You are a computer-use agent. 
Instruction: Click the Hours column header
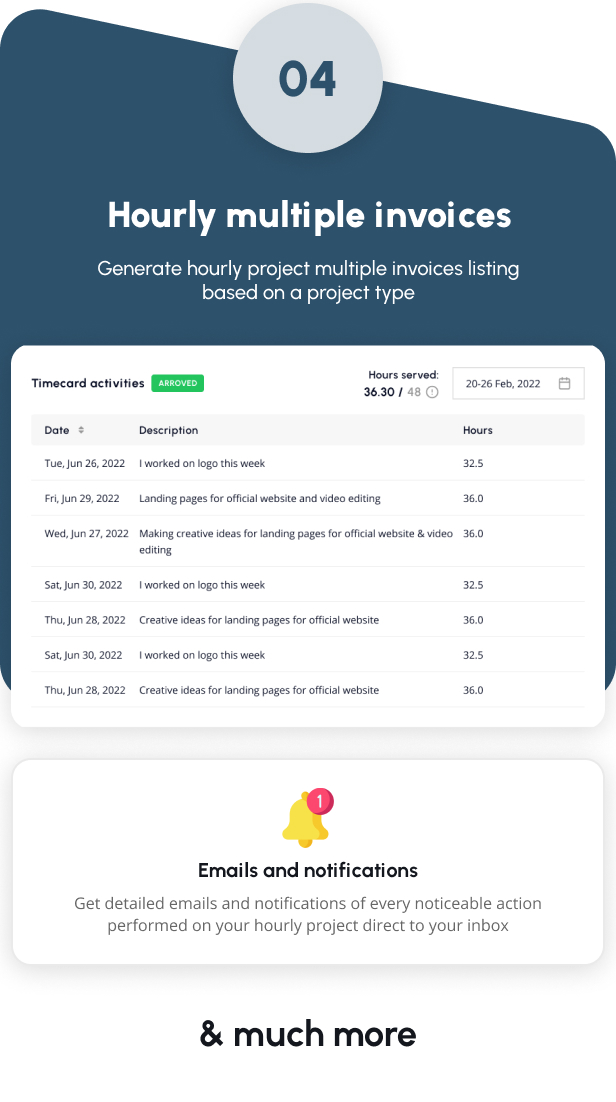tap(477, 430)
